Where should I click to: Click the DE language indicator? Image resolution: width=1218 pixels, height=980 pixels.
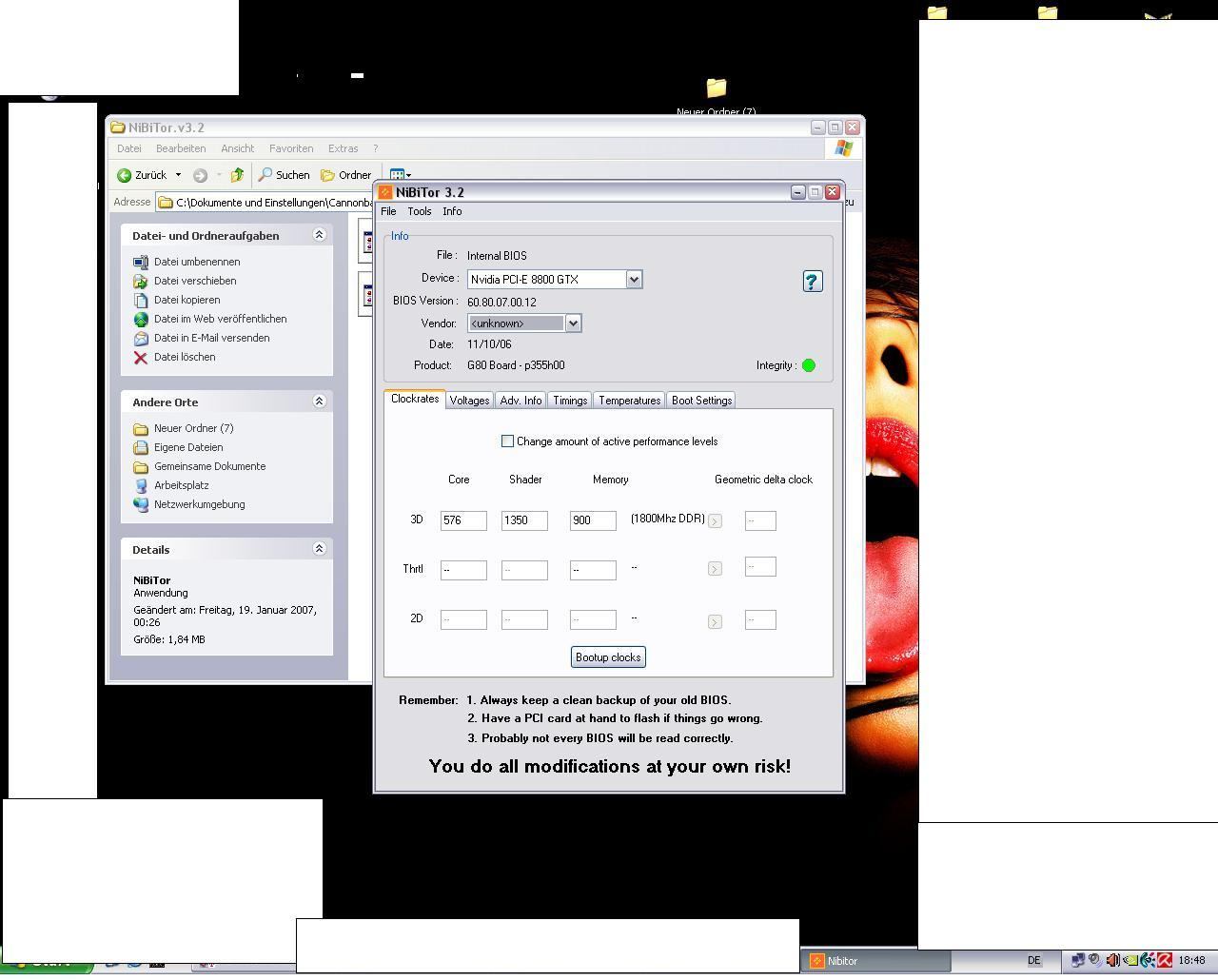(1033, 961)
